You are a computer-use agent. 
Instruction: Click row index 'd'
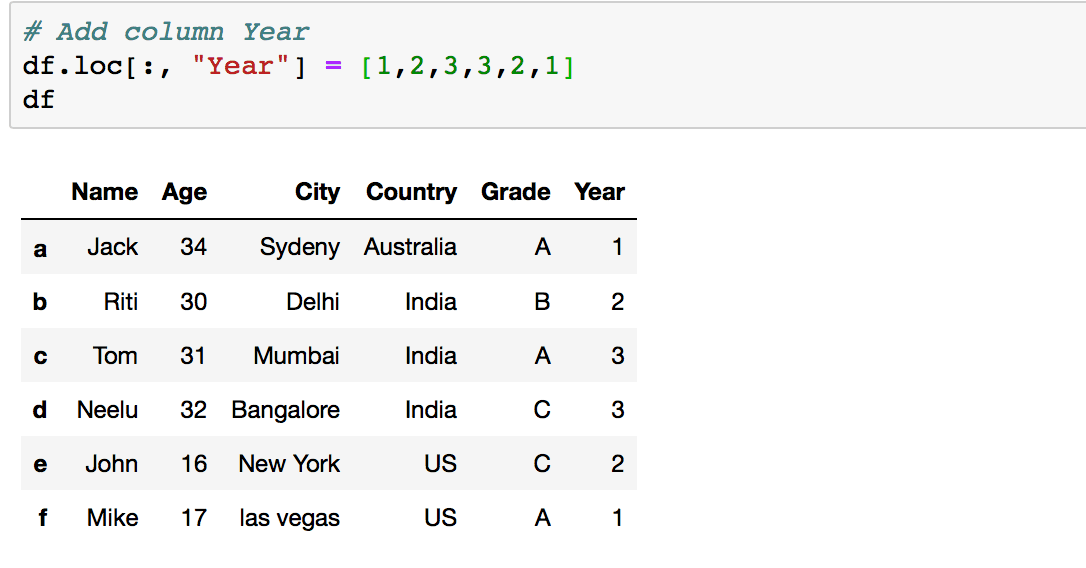(x=40, y=410)
